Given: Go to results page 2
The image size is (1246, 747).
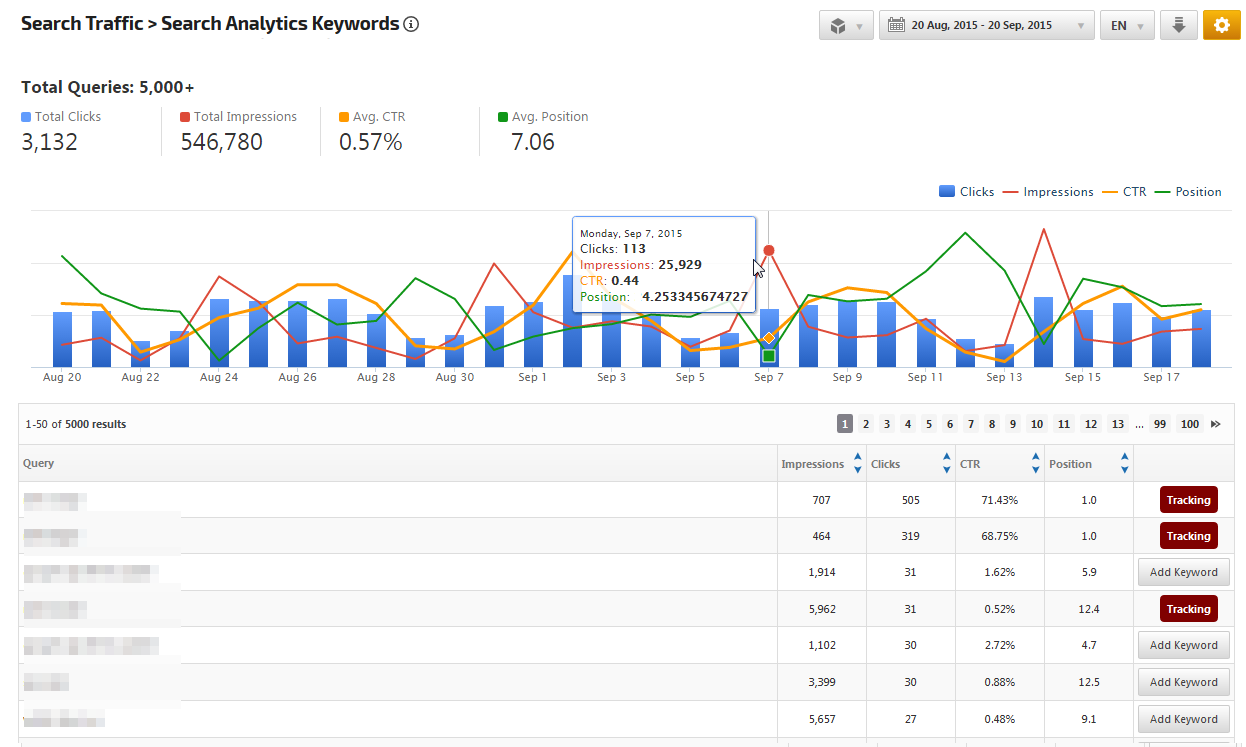Looking at the screenshot, I should point(866,424).
